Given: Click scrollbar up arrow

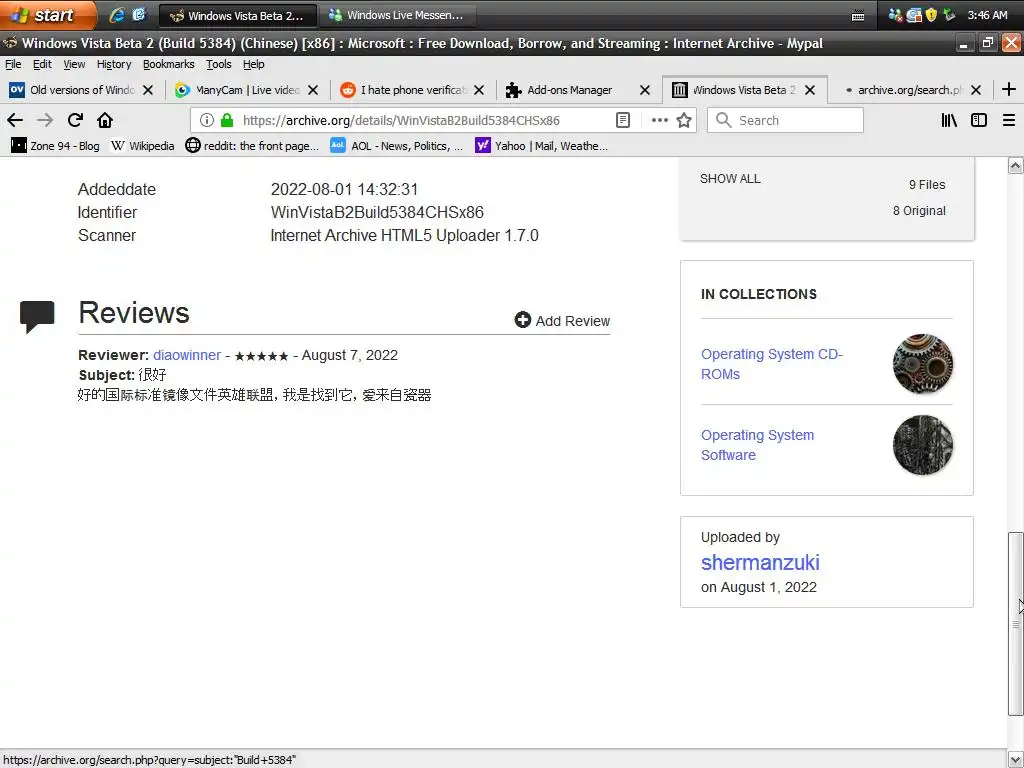Looking at the screenshot, I should point(1016,165).
